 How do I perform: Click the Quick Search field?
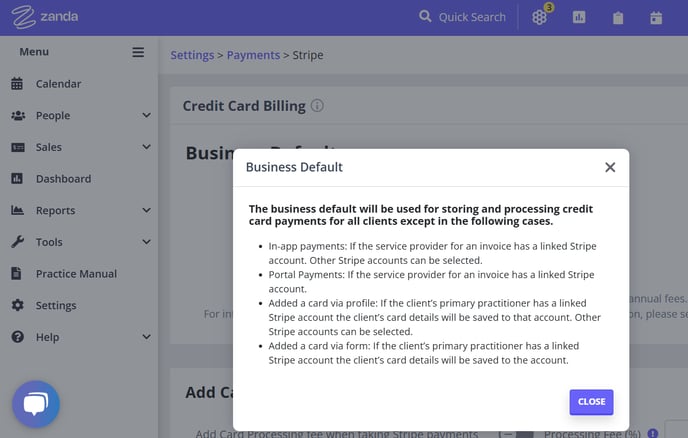coord(462,17)
